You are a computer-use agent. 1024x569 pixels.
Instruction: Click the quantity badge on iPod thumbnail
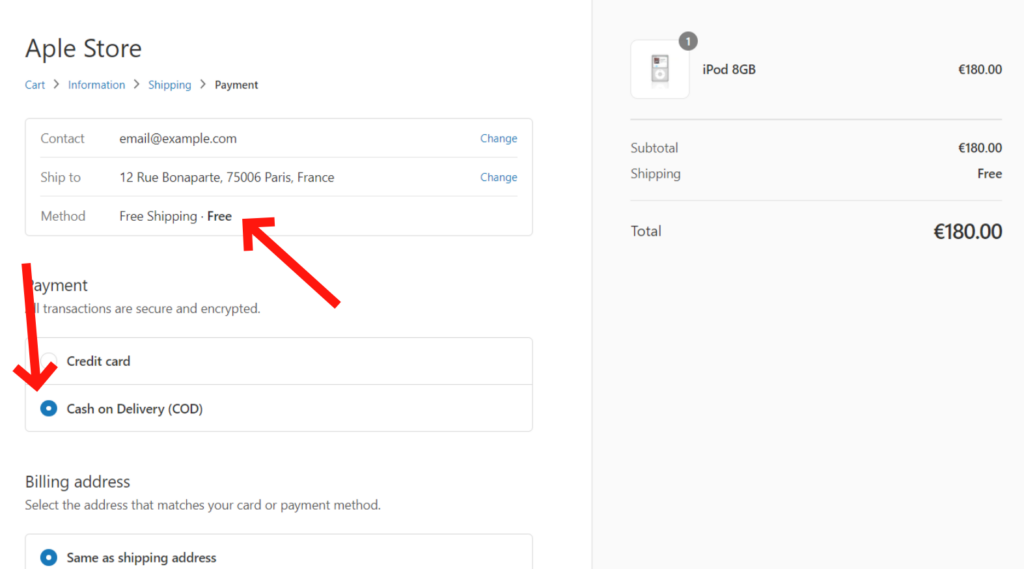click(688, 41)
